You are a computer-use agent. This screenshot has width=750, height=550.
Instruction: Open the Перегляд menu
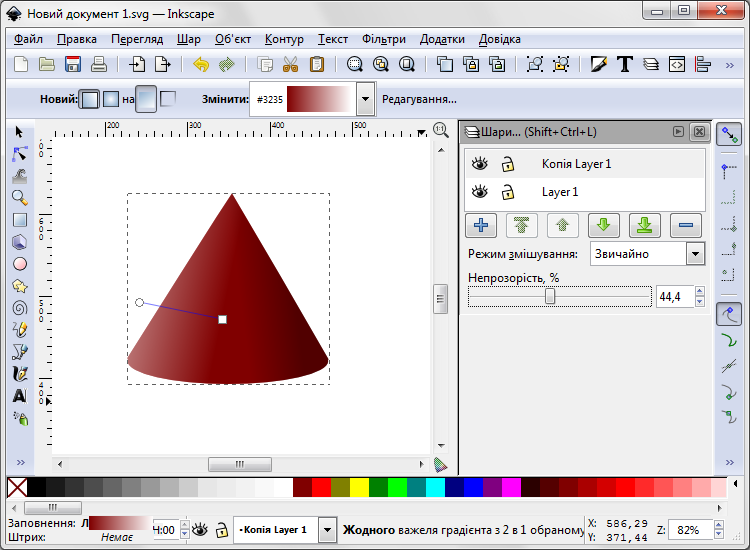[137, 39]
